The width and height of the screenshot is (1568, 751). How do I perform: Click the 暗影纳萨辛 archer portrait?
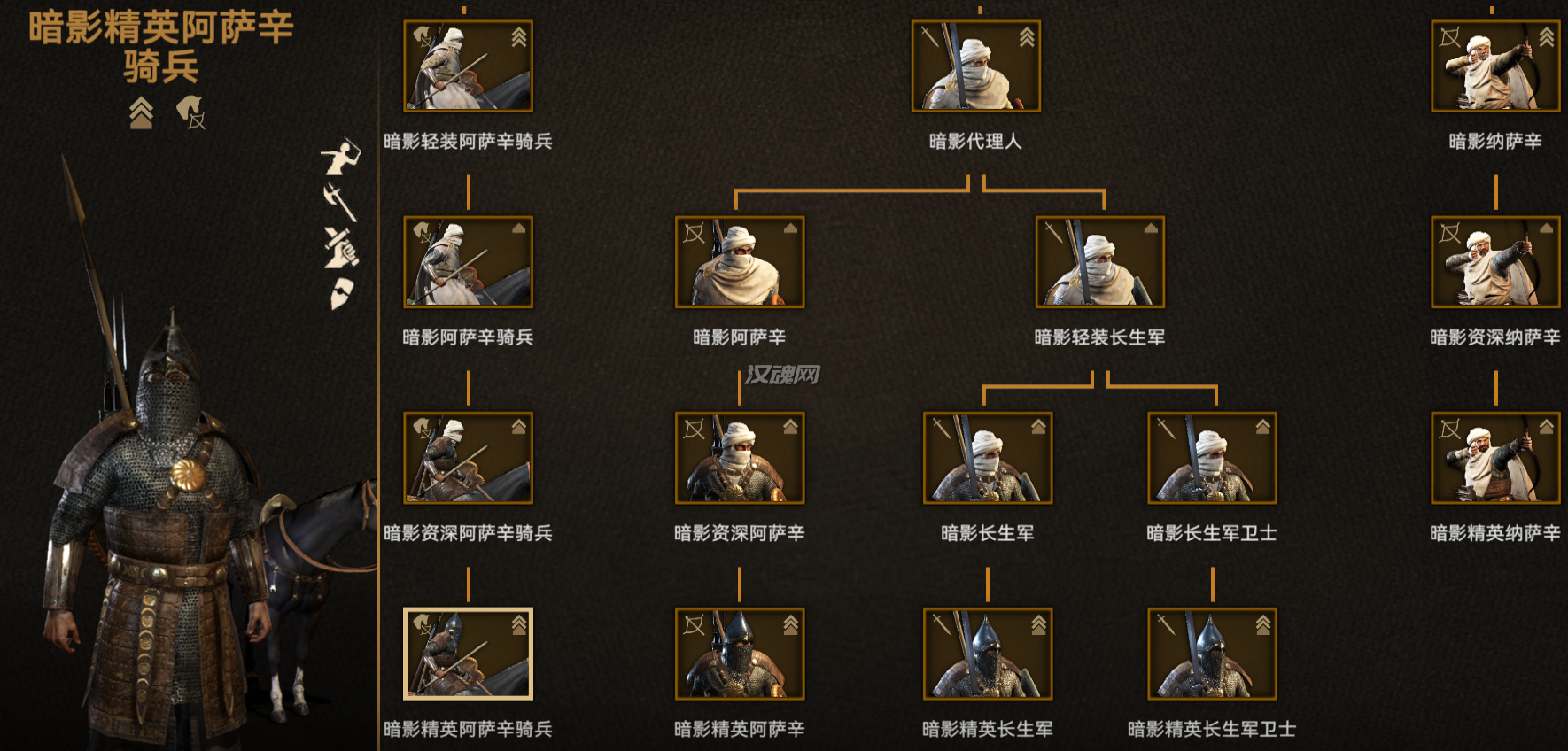tap(1495, 66)
